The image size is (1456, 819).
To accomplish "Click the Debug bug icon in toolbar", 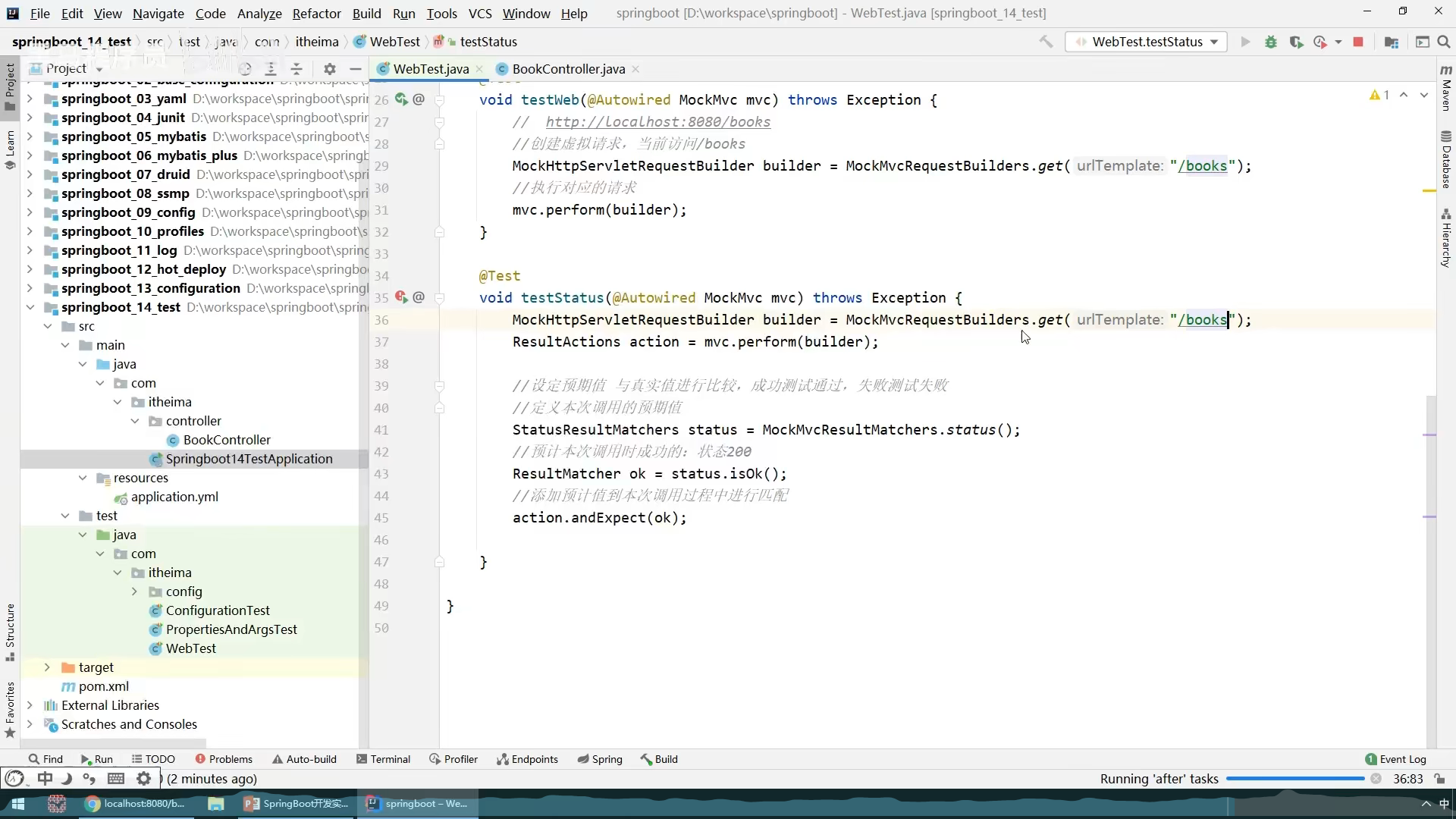I will click(1271, 42).
